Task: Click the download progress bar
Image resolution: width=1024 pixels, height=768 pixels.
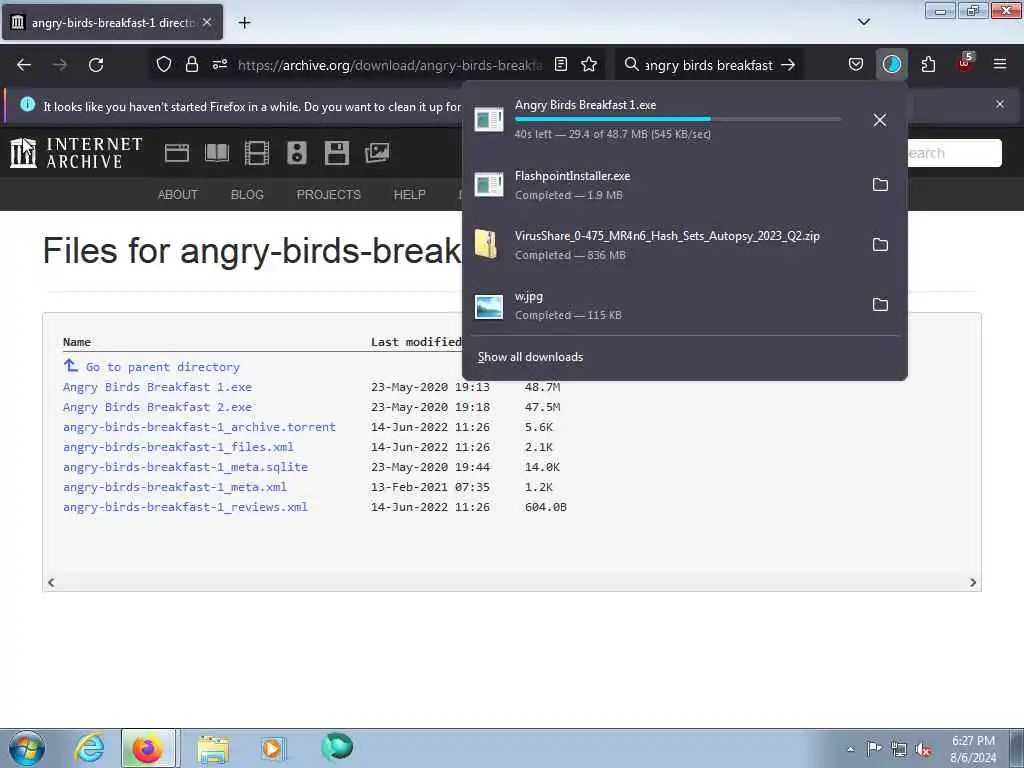Action: [x=677, y=119]
